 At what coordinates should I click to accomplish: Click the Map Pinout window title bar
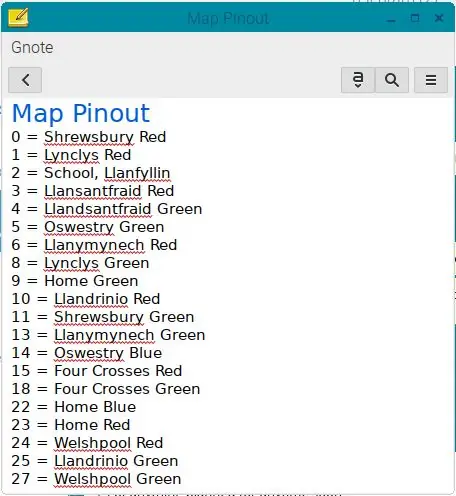click(x=228, y=18)
